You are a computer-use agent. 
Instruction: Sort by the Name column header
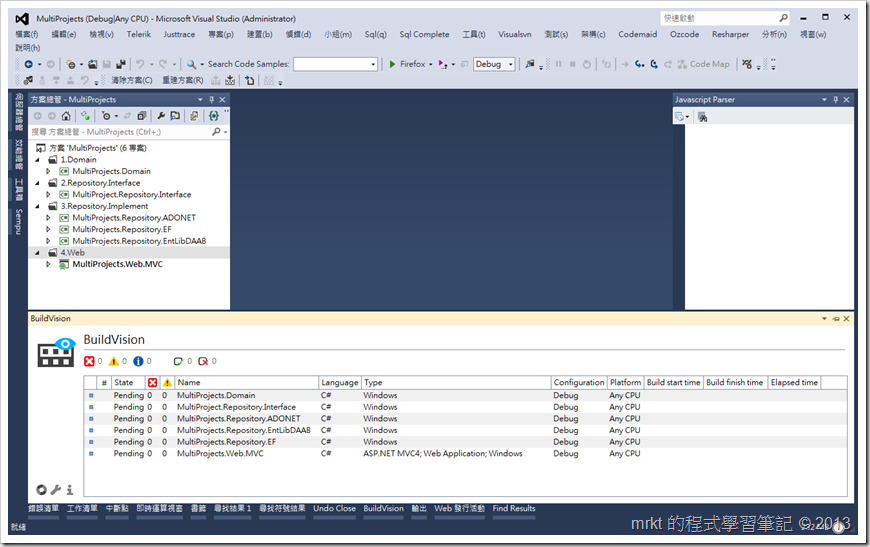coord(247,383)
